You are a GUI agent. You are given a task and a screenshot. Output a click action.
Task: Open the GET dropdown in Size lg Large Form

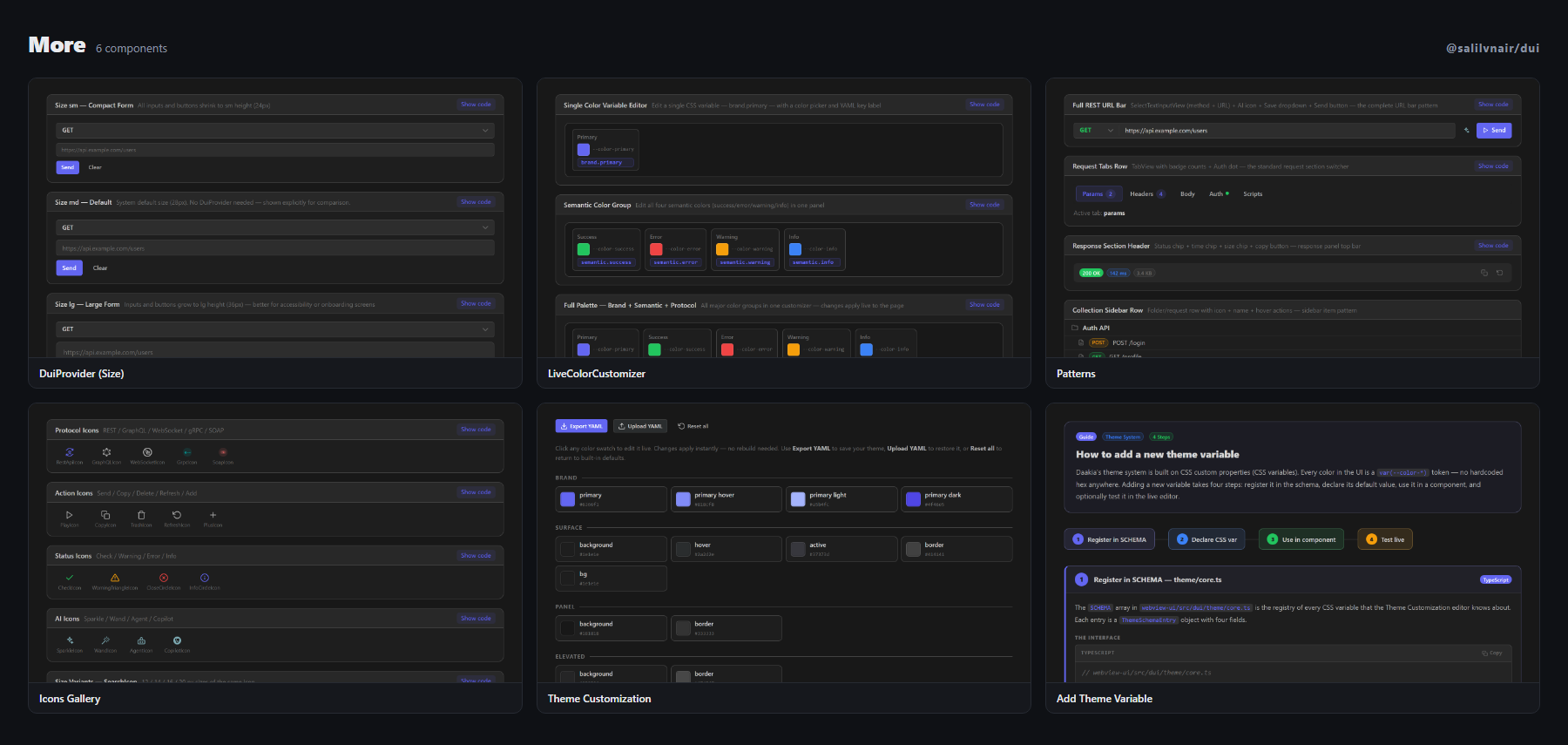pos(275,329)
